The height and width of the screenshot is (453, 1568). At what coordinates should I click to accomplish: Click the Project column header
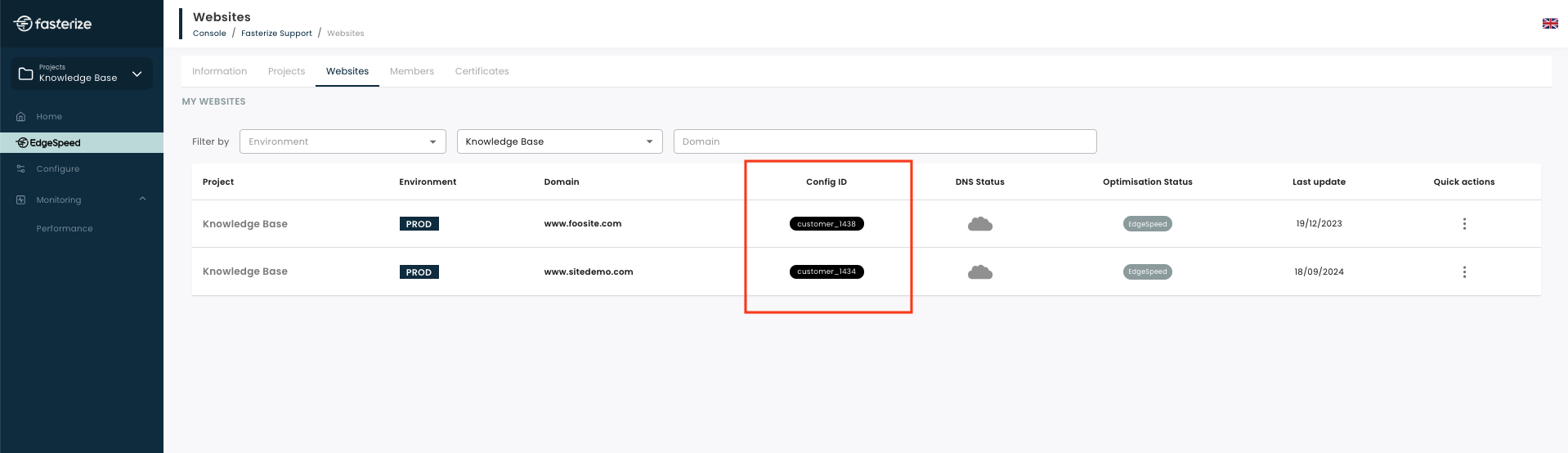[218, 182]
